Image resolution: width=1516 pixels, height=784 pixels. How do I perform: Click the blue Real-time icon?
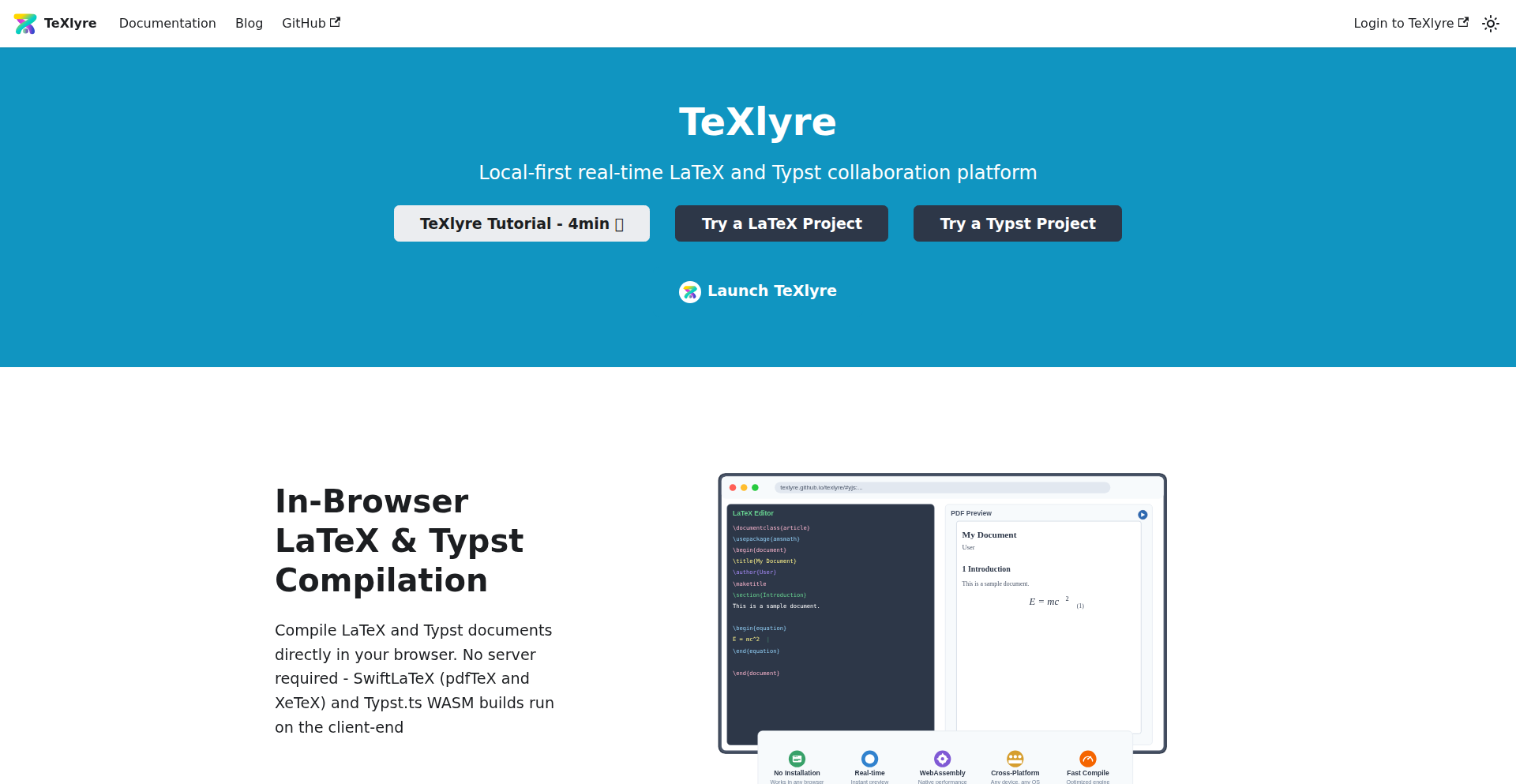(869, 759)
